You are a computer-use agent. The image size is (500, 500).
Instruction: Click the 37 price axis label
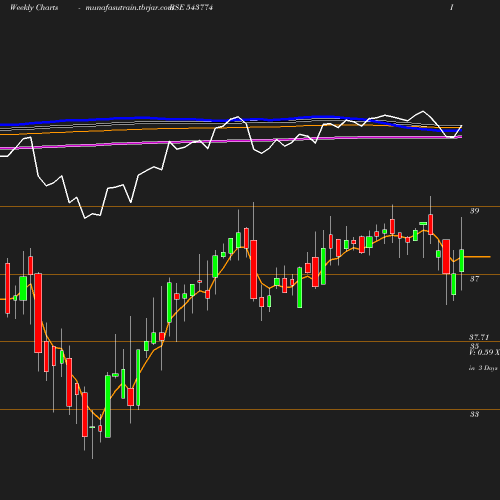point(474,279)
